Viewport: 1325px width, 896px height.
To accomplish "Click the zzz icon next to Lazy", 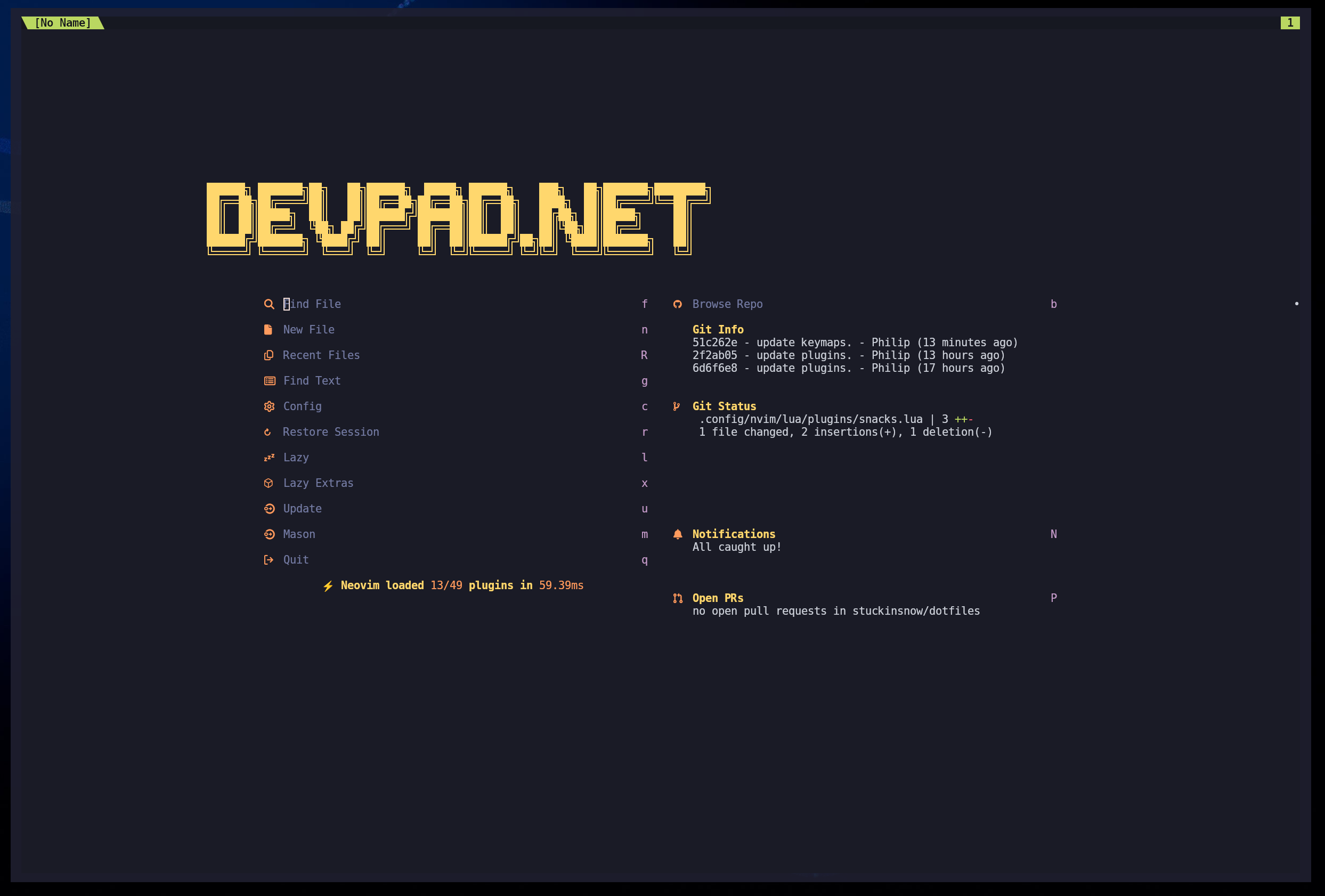I will point(269,457).
